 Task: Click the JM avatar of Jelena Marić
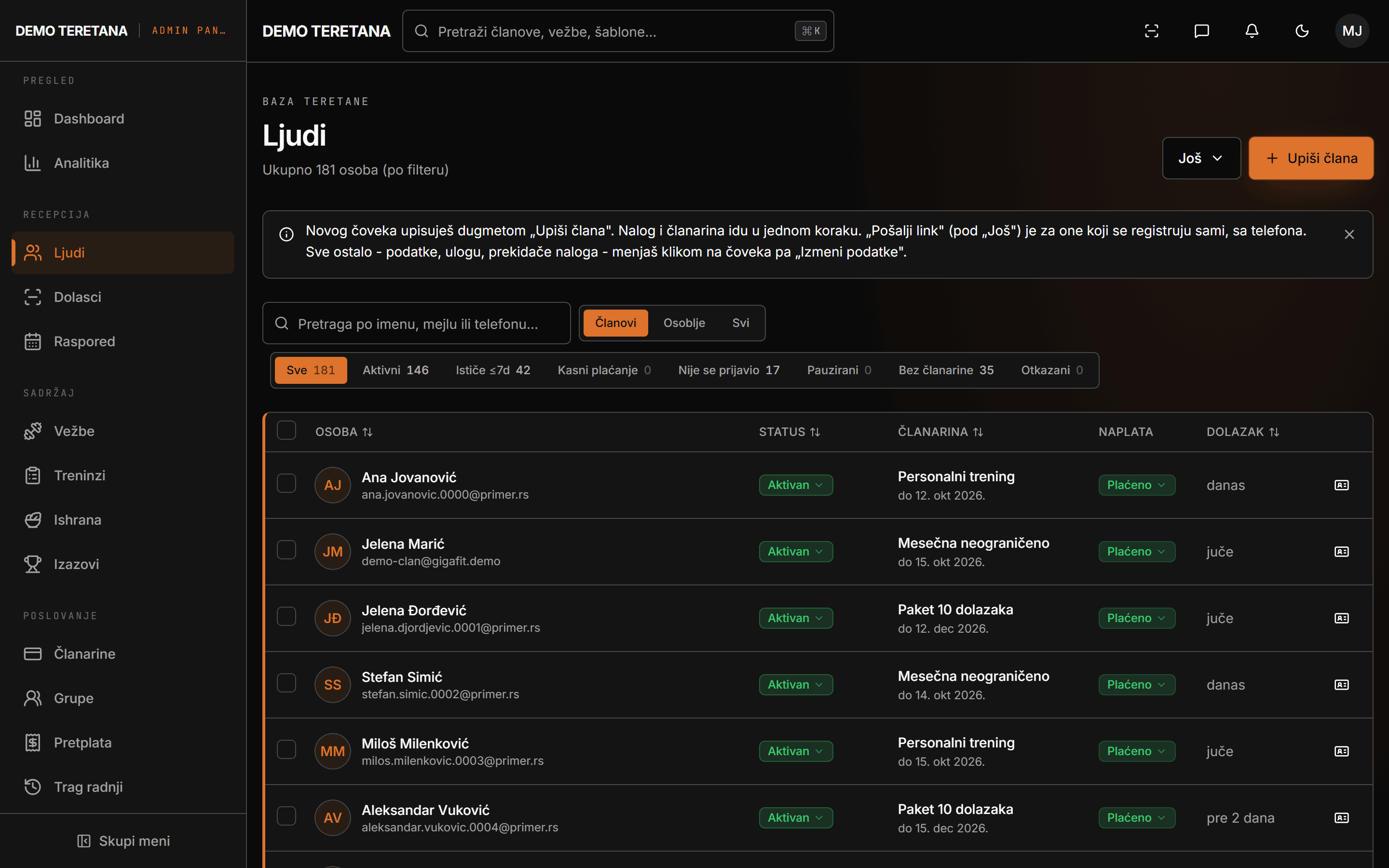(333, 552)
